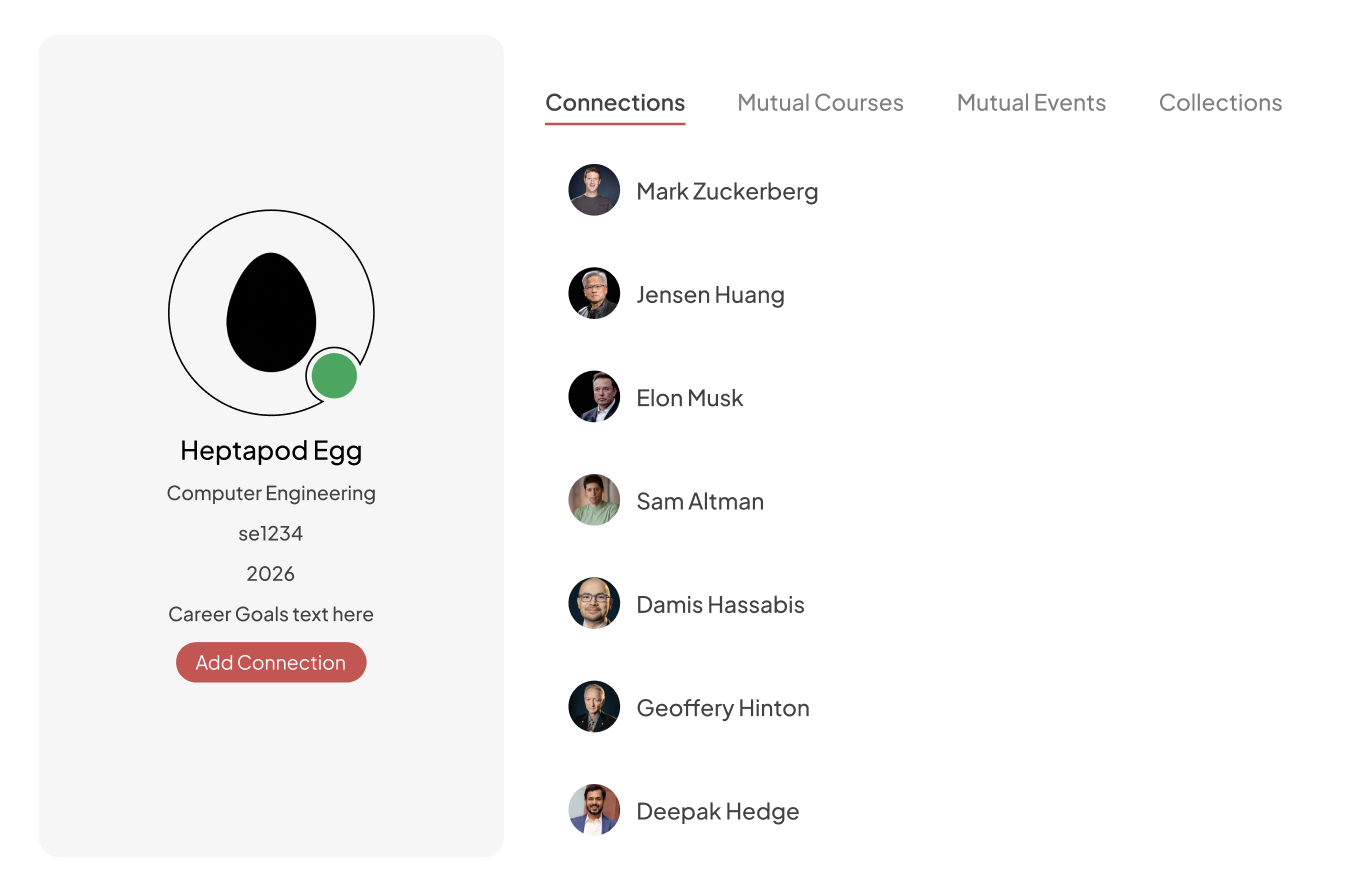
Task: Click Damis Hassabis's avatar photo
Action: click(594, 603)
